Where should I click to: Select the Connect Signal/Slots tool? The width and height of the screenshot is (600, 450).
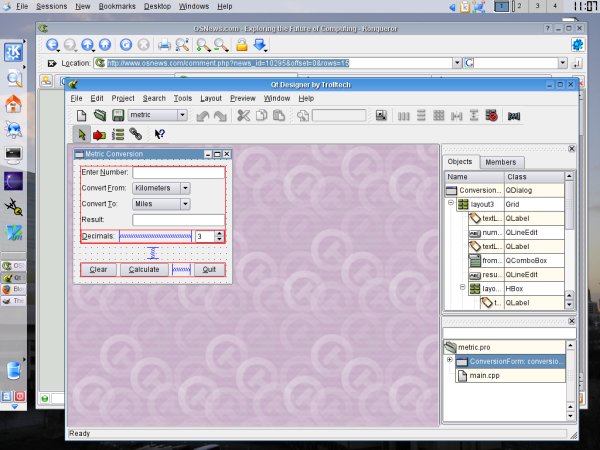(x=99, y=135)
